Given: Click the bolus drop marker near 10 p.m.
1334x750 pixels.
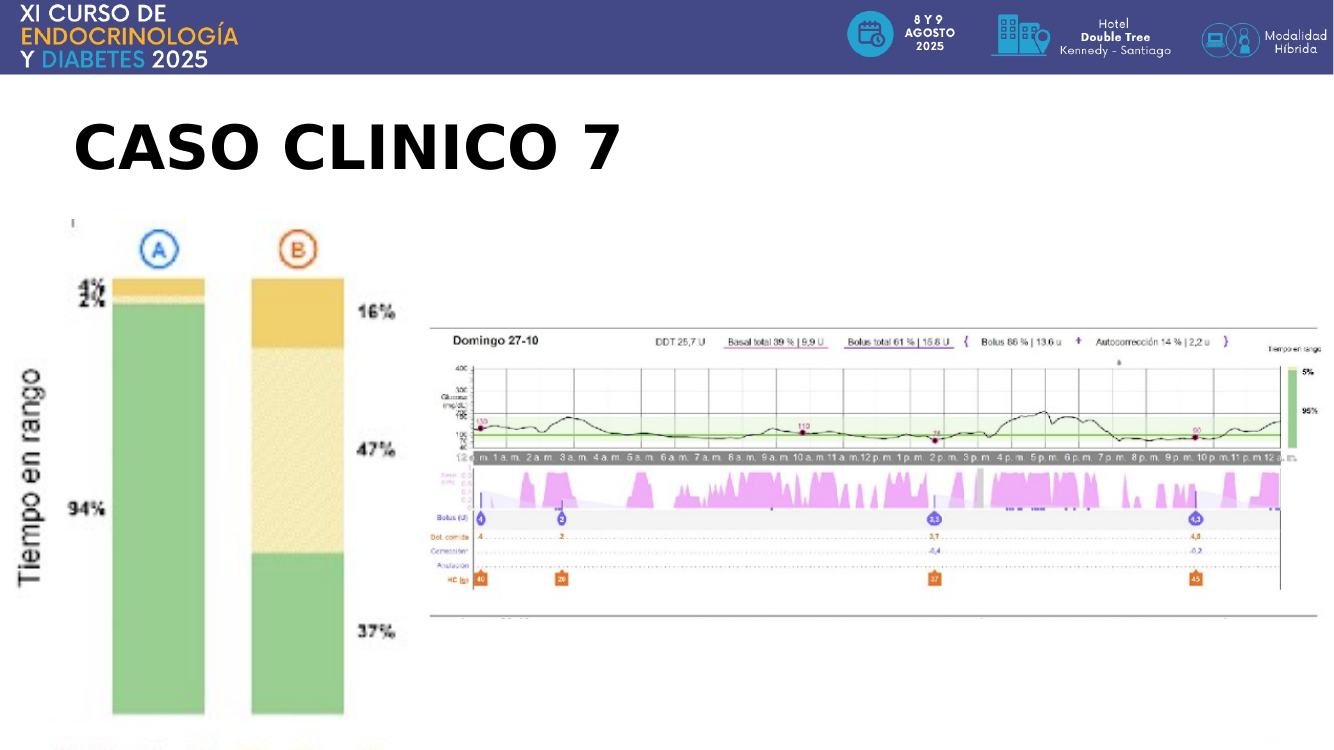Looking at the screenshot, I should (1195, 518).
